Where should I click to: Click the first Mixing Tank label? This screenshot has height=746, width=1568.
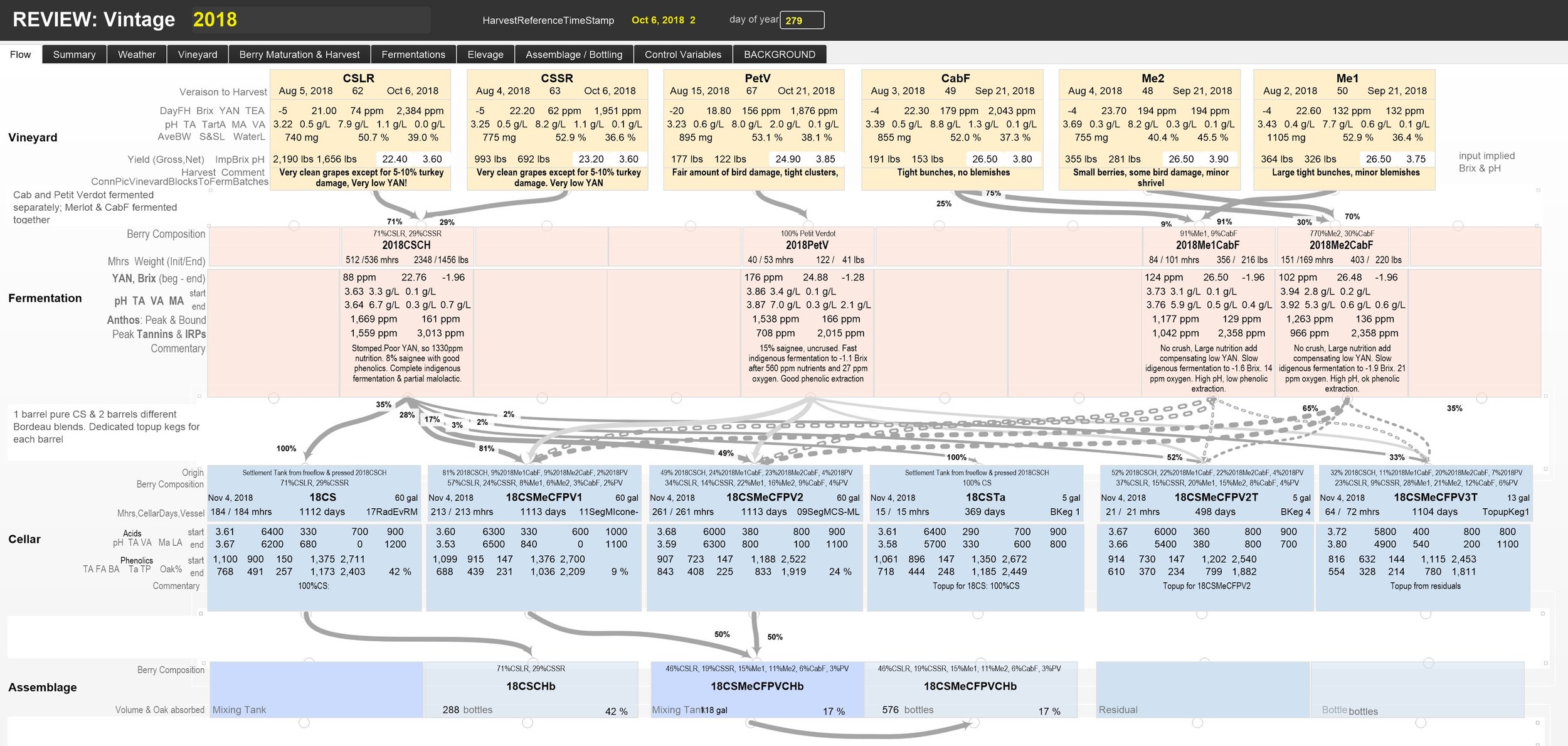coord(239,710)
